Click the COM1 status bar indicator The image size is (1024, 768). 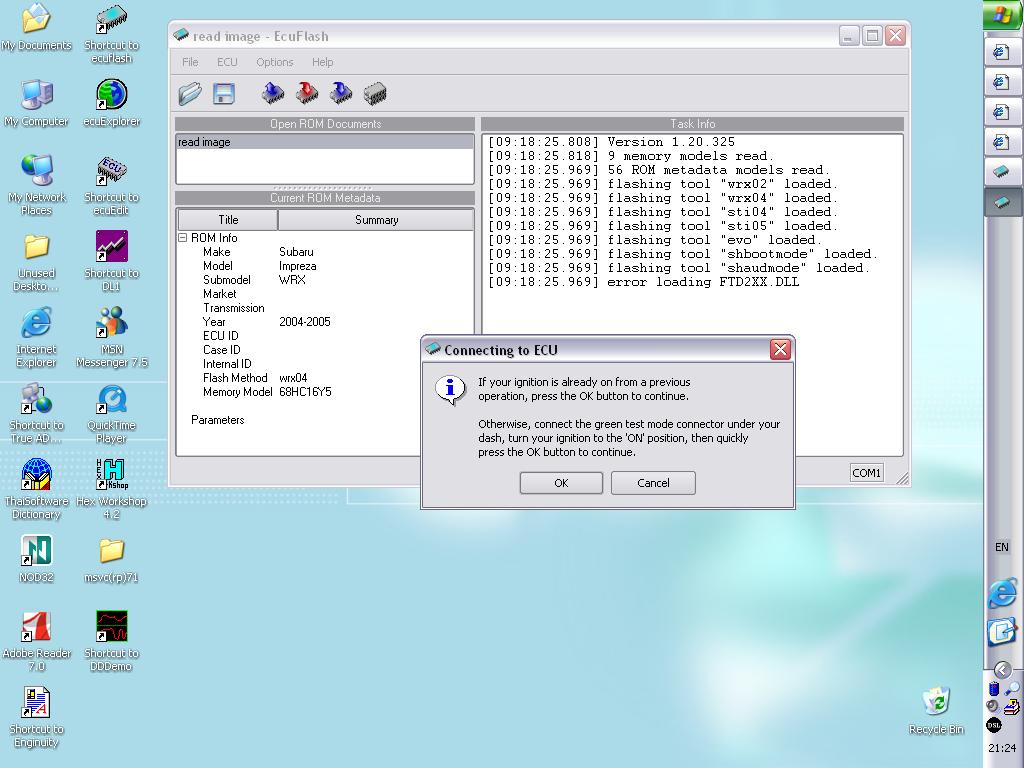pos(866,473)
